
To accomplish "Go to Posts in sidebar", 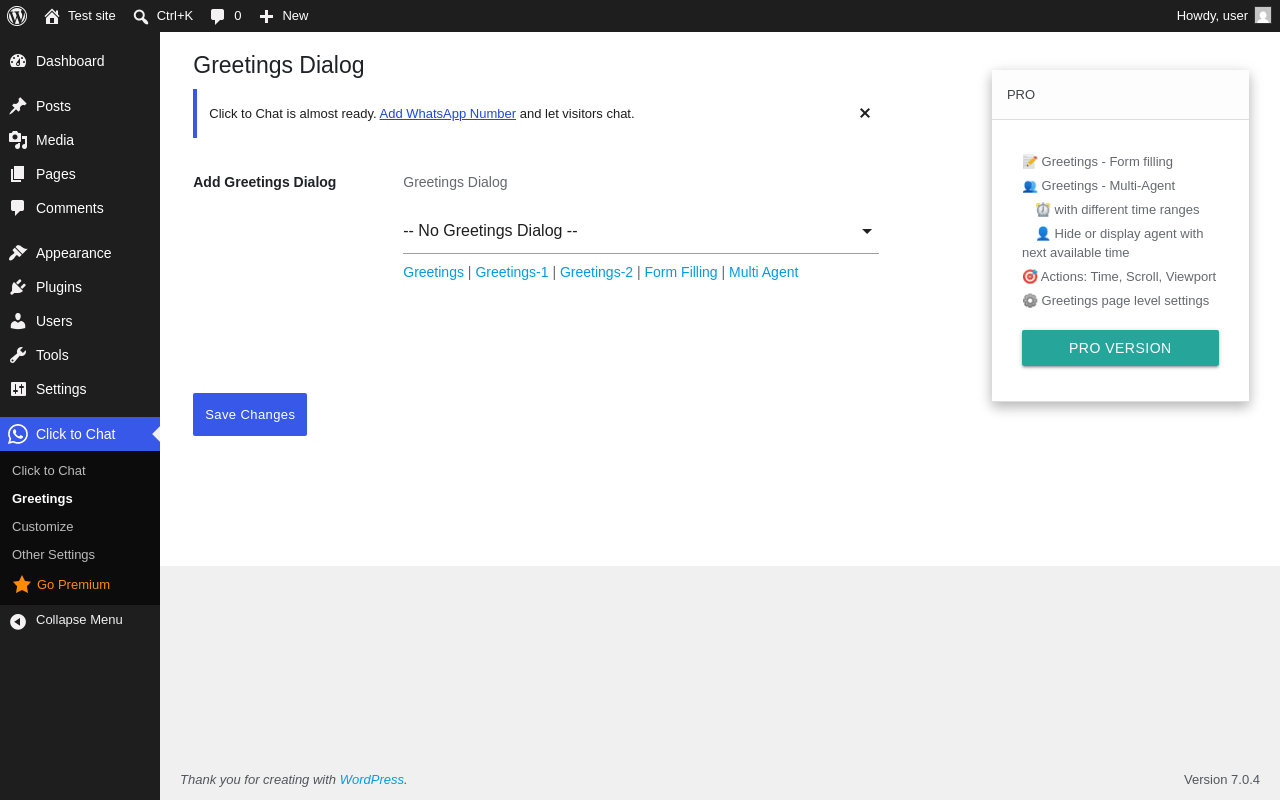I will tap(53, 106).
